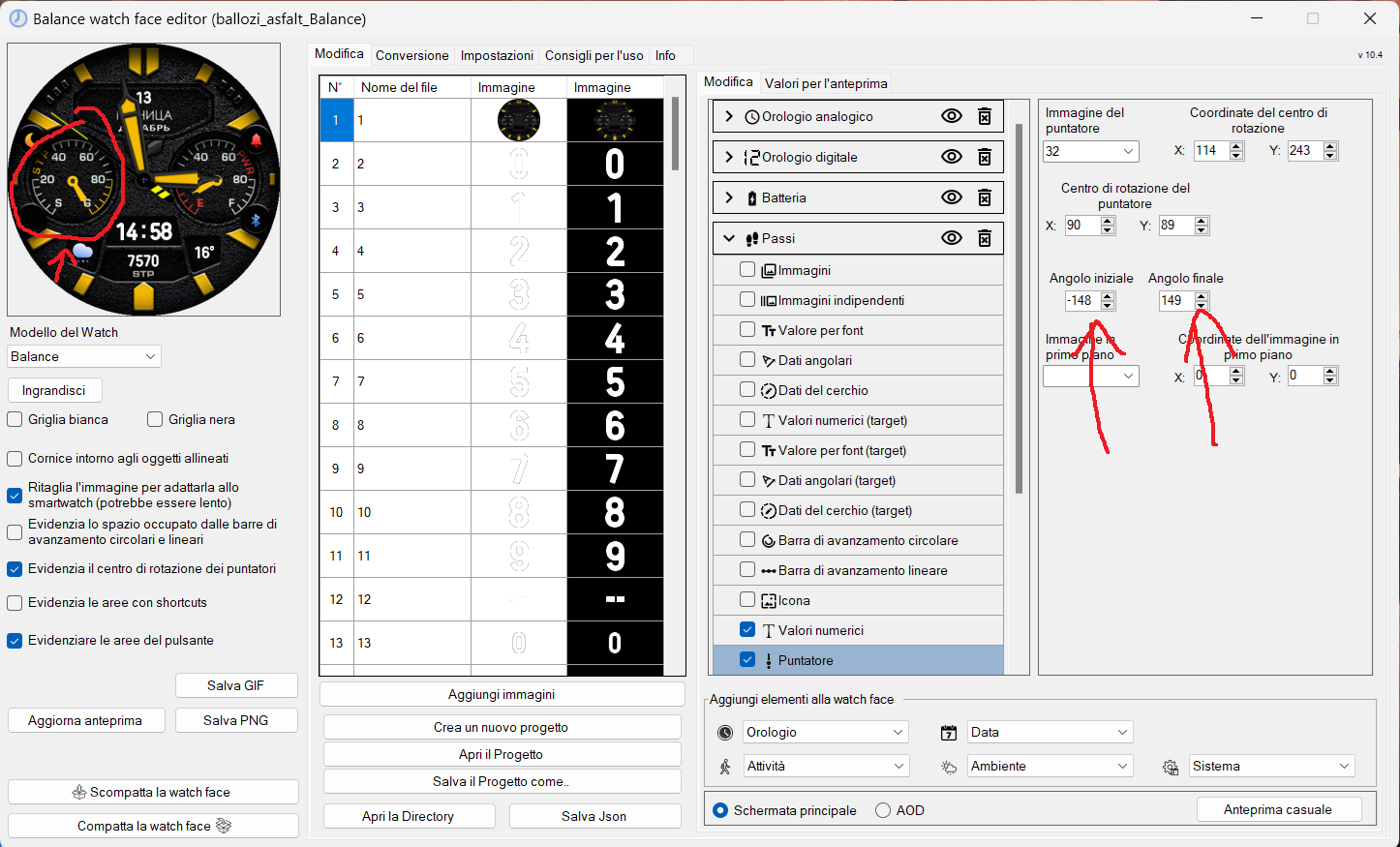Toggle Evidenzia il centro di rotazione dei puntatori
The width and height of the screenshot is (1400, 847).
[x=15, y=568]
